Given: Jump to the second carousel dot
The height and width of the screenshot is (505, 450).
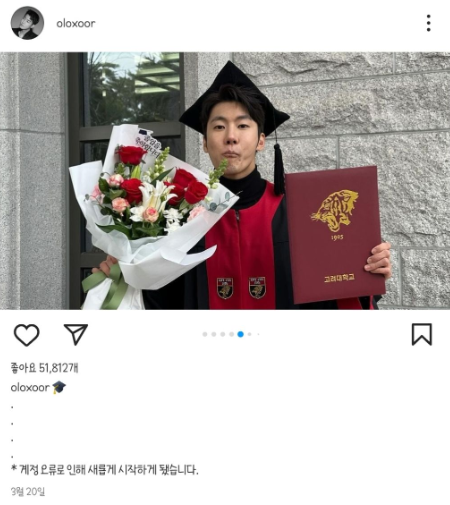Looking at the screenshot, I should (x=214, y=334).
